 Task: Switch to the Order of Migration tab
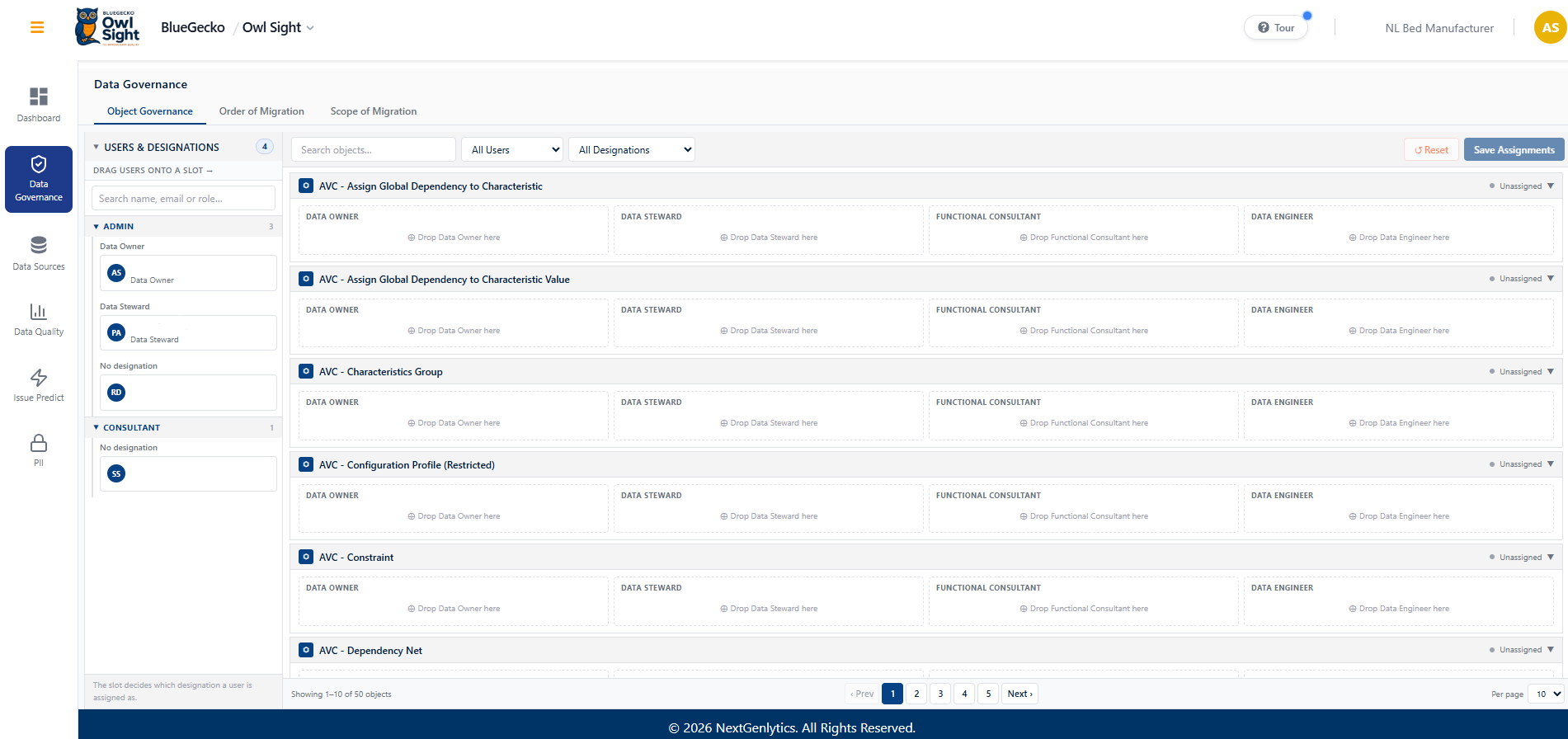(x=261, y=111)
